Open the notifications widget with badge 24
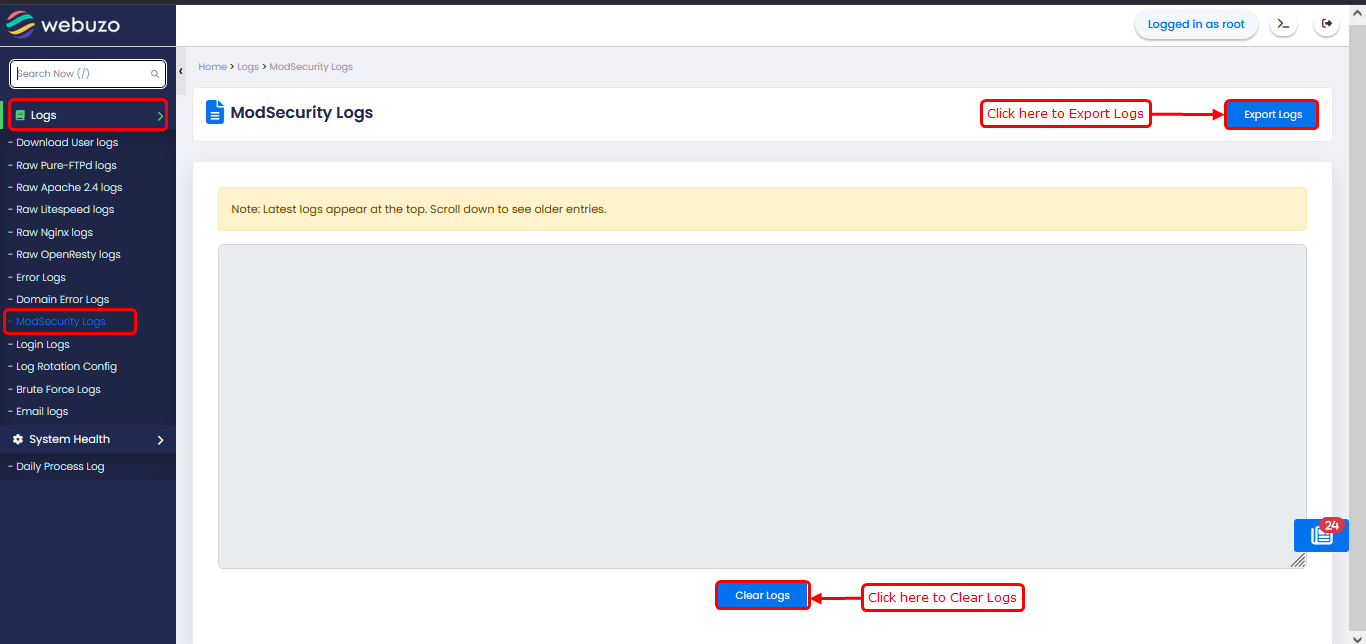Viewport: 1366px width, 644px height. pos(1321,536)
